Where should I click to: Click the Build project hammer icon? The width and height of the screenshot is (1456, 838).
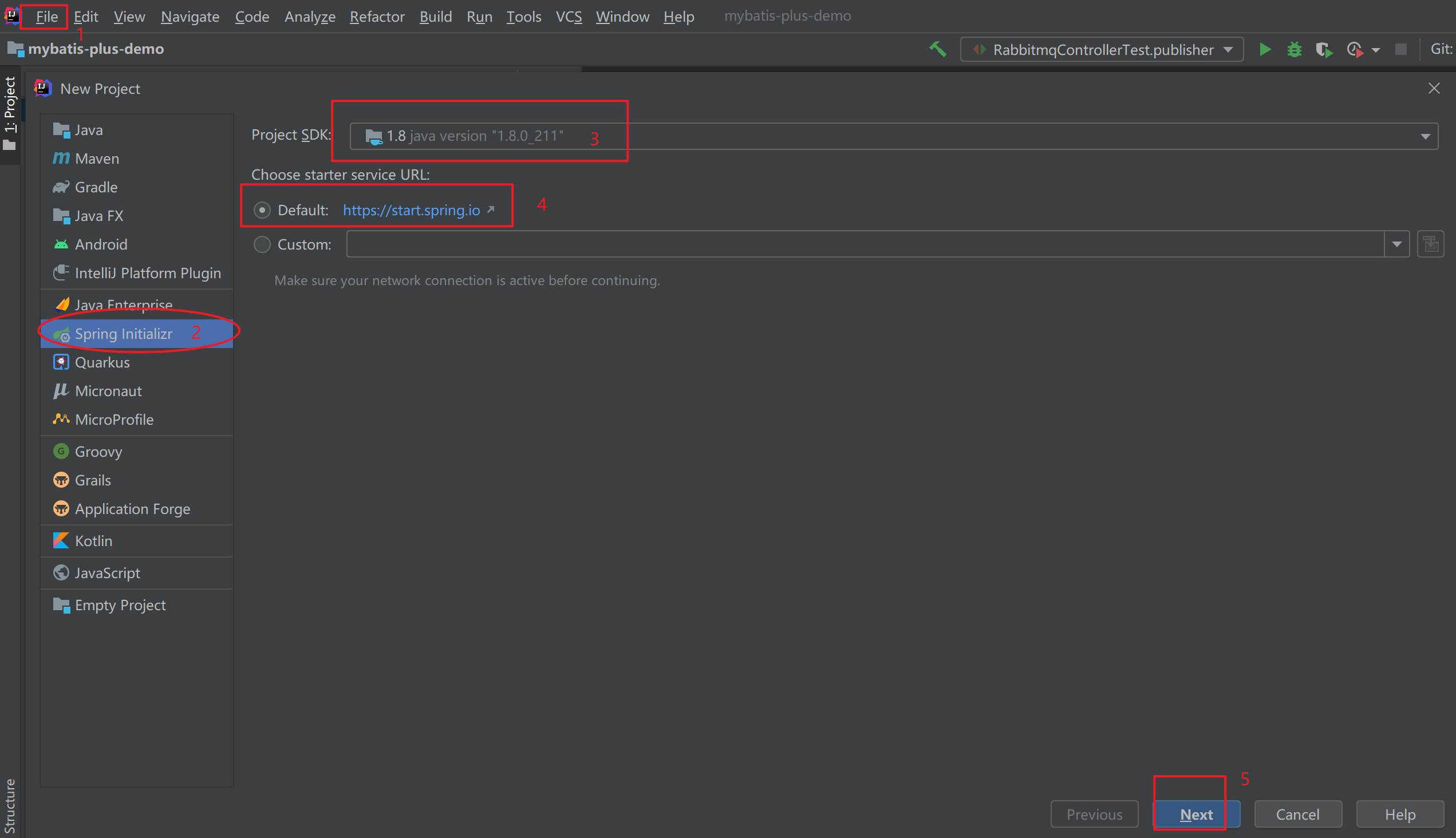938,49
